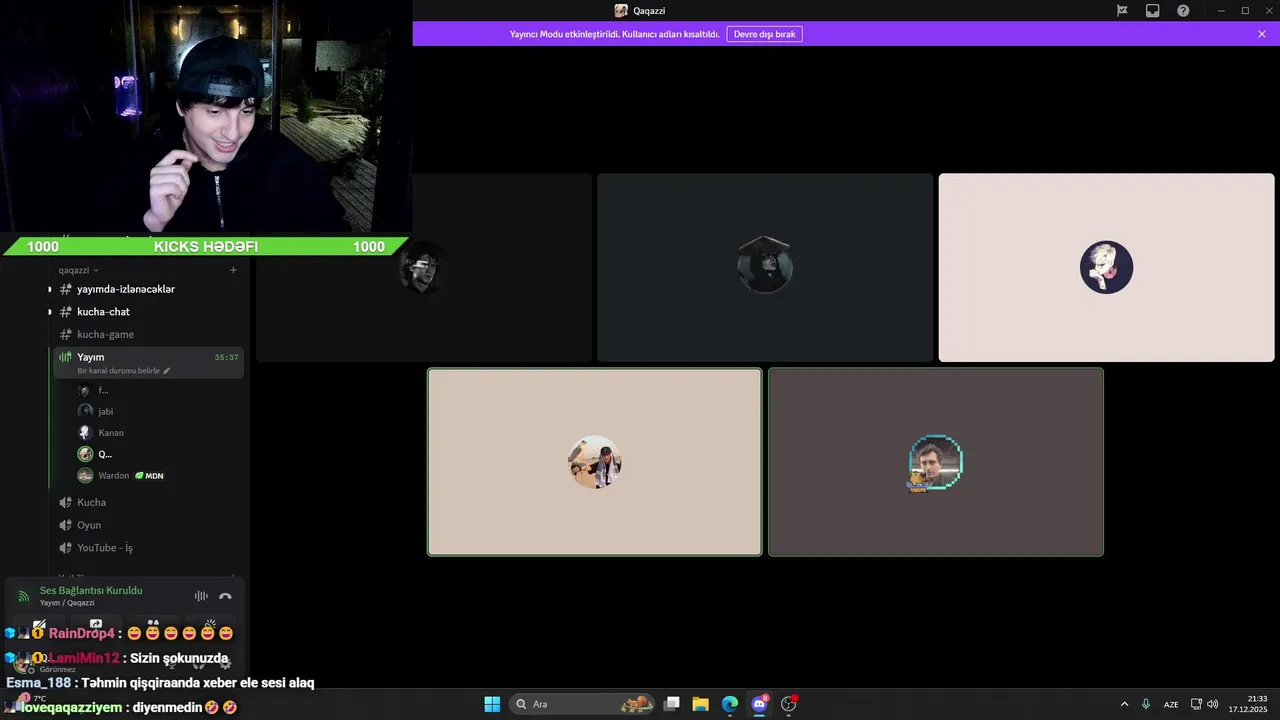Open File Explorer from taskbar
The image size is (1280, 720).
(701, 704)
